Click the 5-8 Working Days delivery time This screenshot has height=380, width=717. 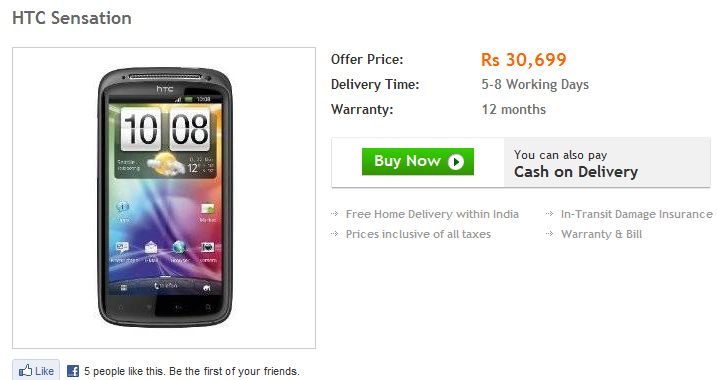[x=535, y=85]
